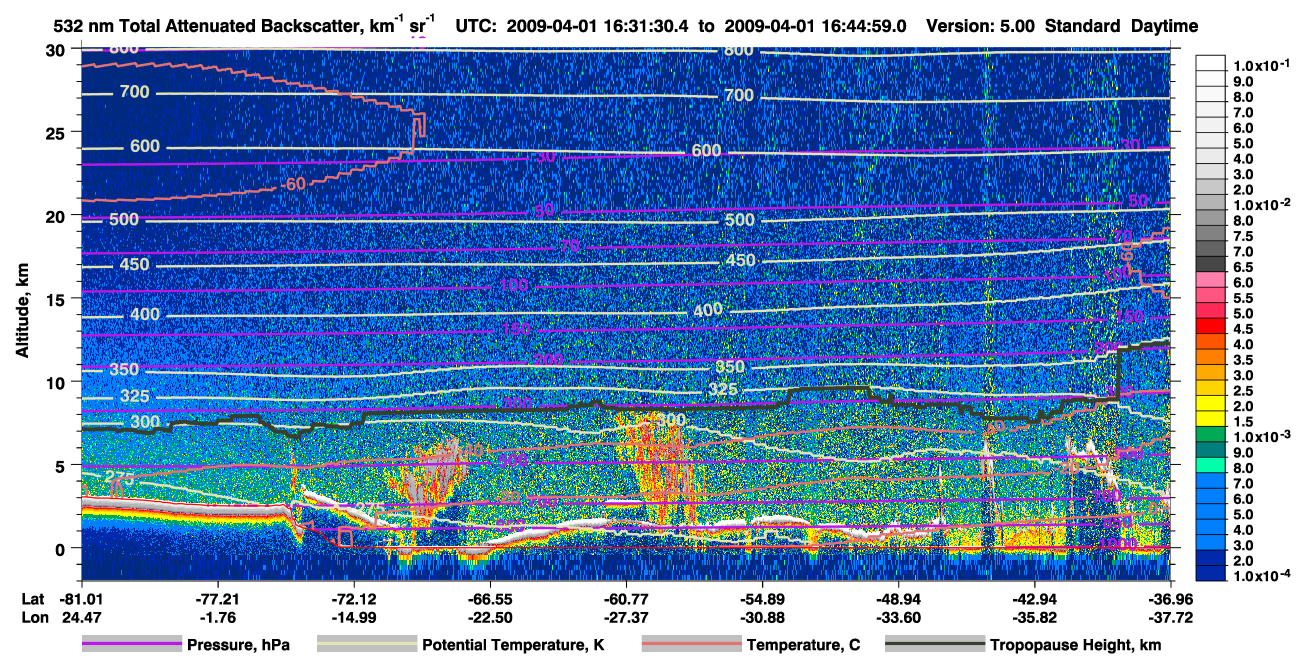
Task: Click the 'Version: 5.00' text
Action: 981,27
